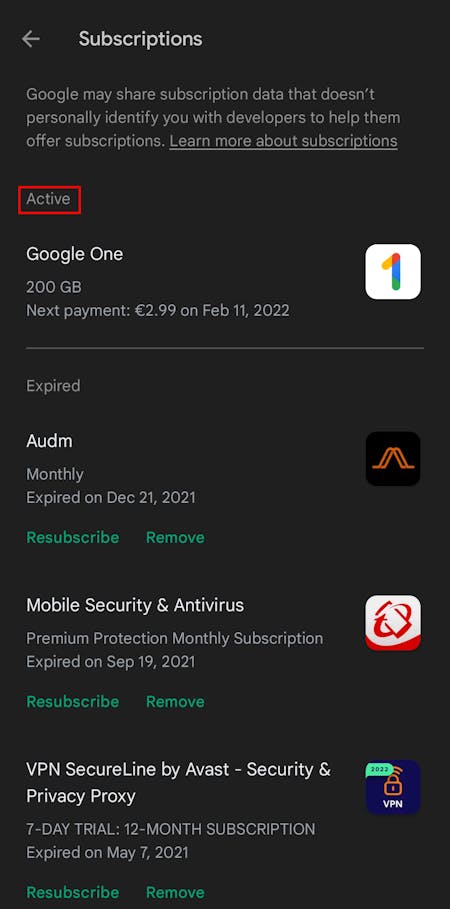The image size is (450, 909).
Task: Select Mobile Security & Antivirus title
Action: 135,605
